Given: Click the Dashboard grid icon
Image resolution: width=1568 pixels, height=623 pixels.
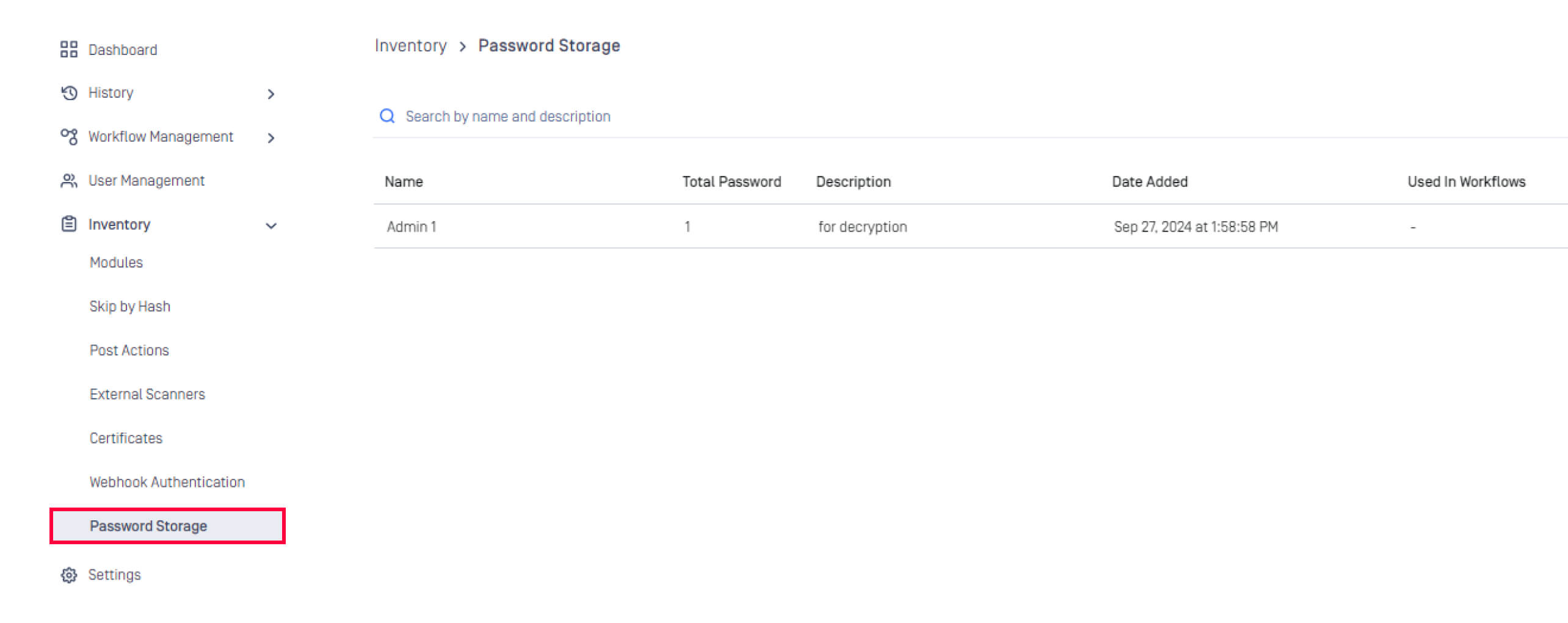Looking at the screenshot, I should (69, 49).
